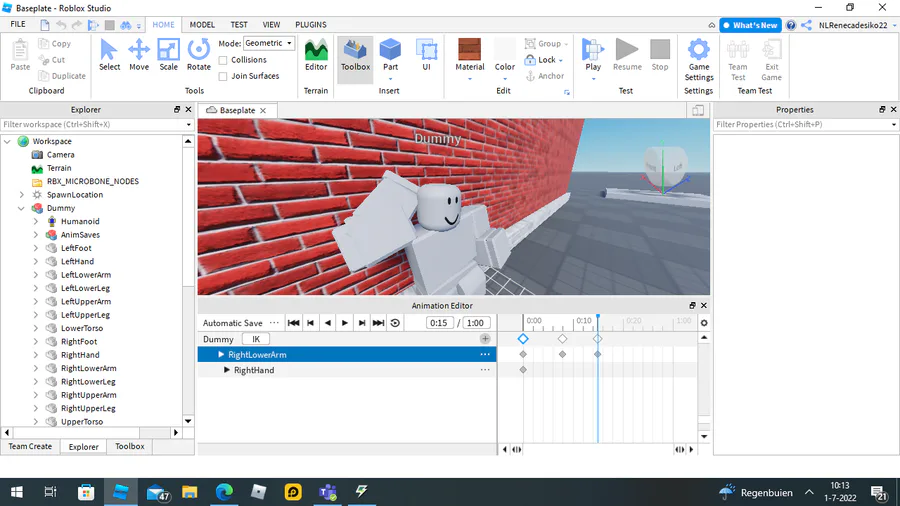Go to previous keyframe

(x=311, y=323)
